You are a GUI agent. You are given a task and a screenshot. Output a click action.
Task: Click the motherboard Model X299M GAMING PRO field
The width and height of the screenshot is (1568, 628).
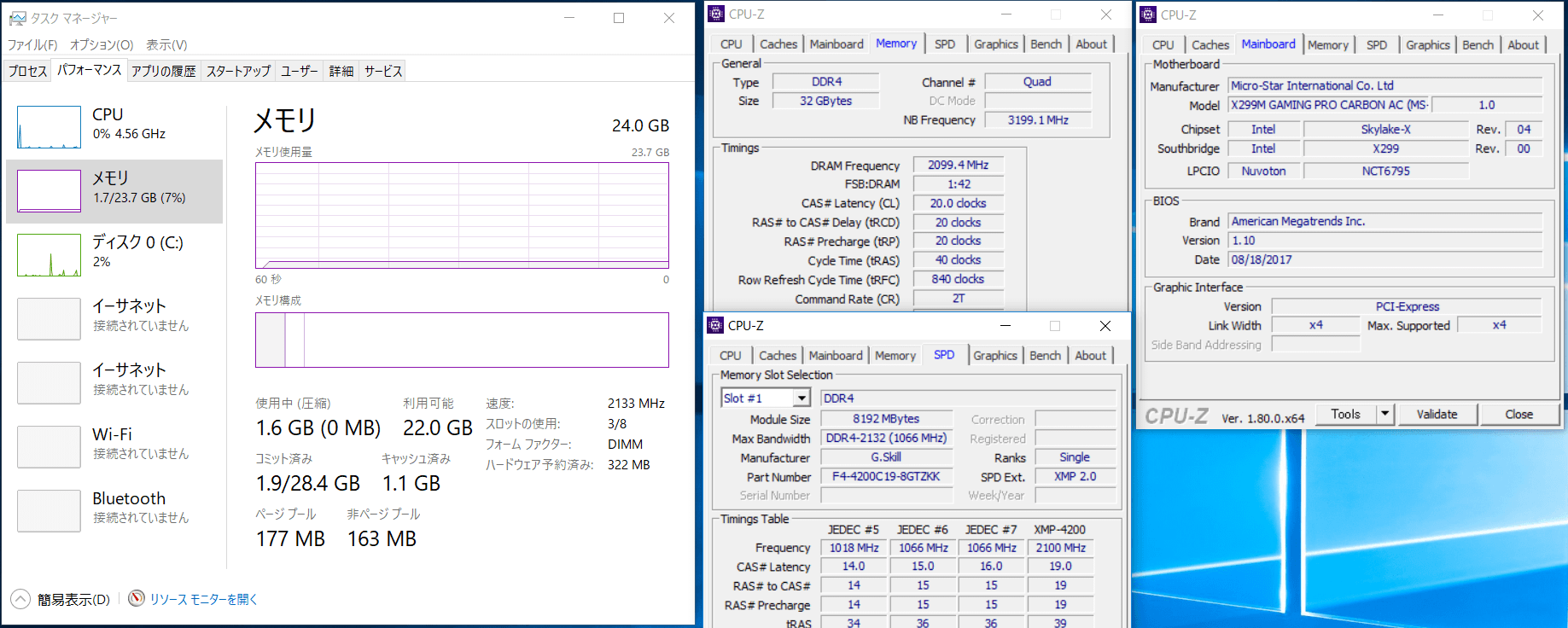(x=1329, y=105)
